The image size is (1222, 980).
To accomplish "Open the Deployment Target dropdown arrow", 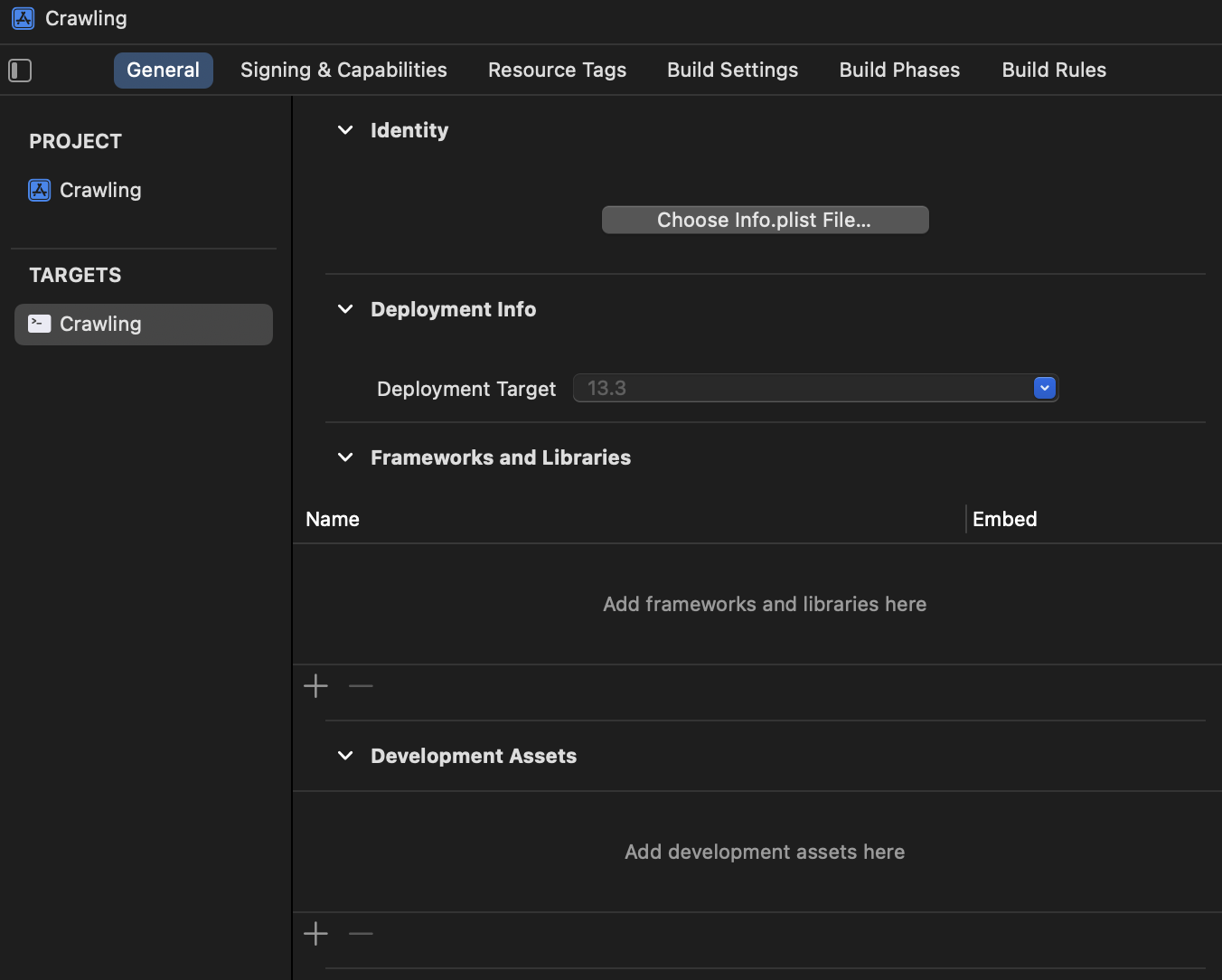I will (1044, 388).
